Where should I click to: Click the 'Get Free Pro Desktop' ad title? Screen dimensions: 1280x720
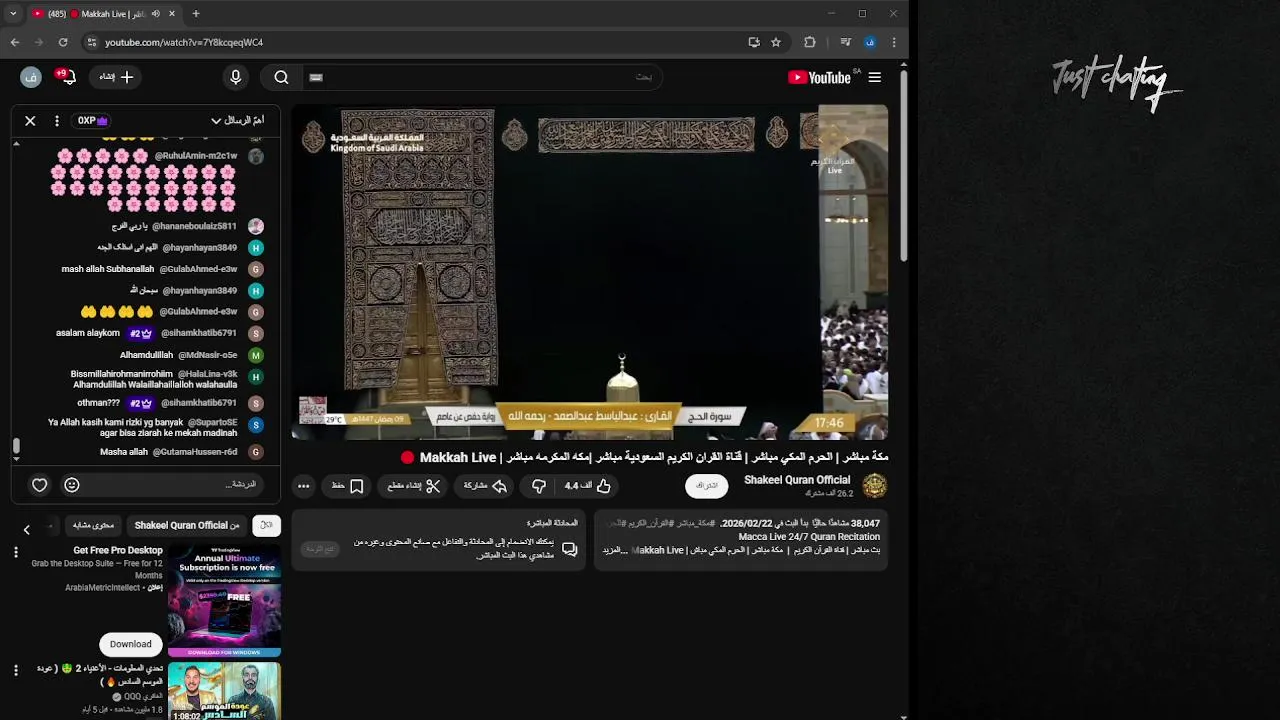coord(118,551)
